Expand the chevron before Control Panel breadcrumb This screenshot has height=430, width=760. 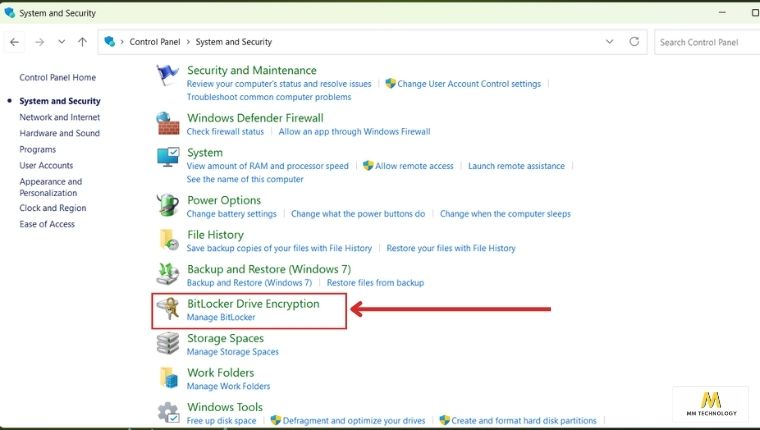tap(122, 42)
